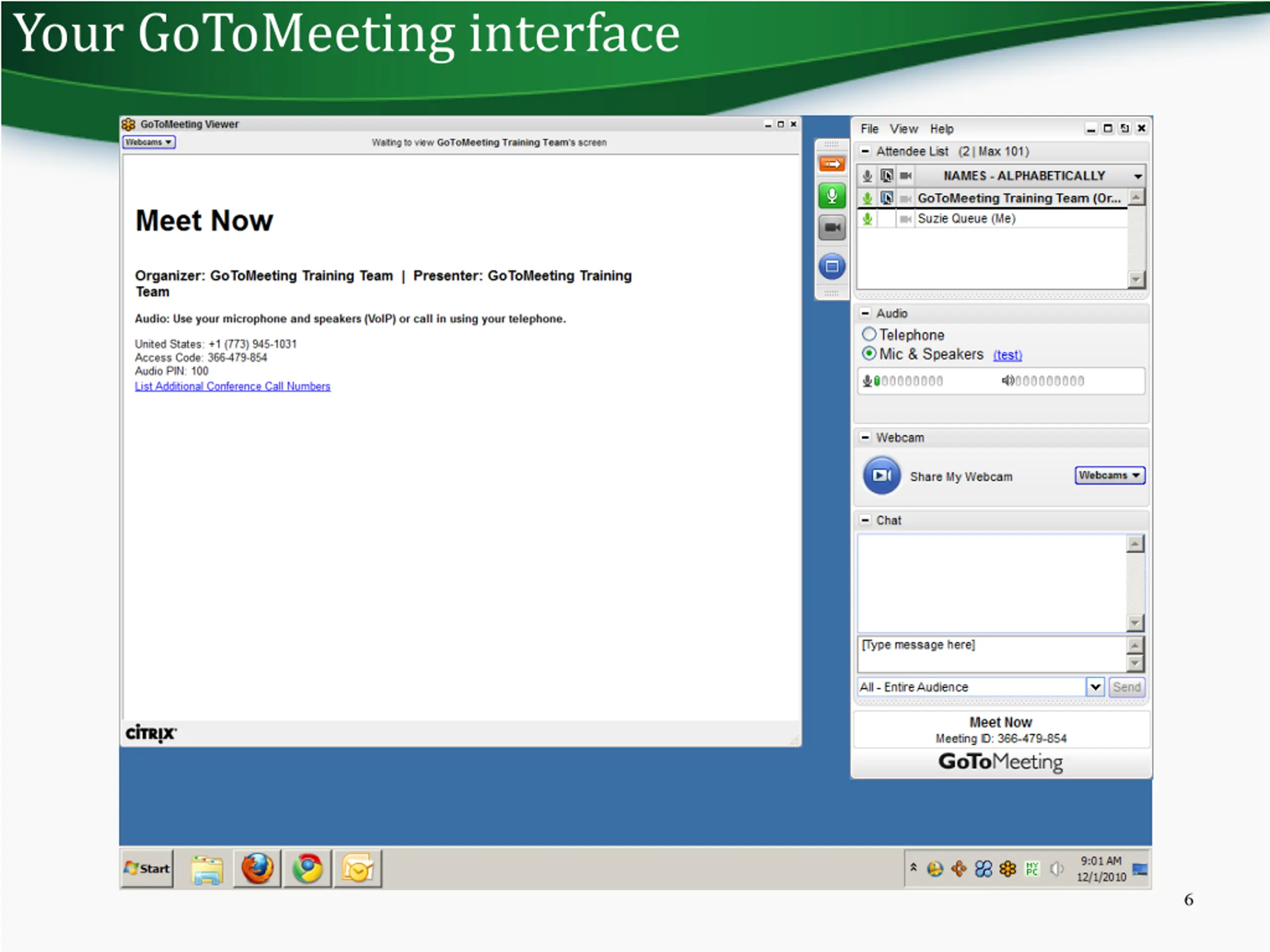Open the Webcams dropdown in Viewer window
The height and width of the screenshot is (952, 1270).
[149, 142]
